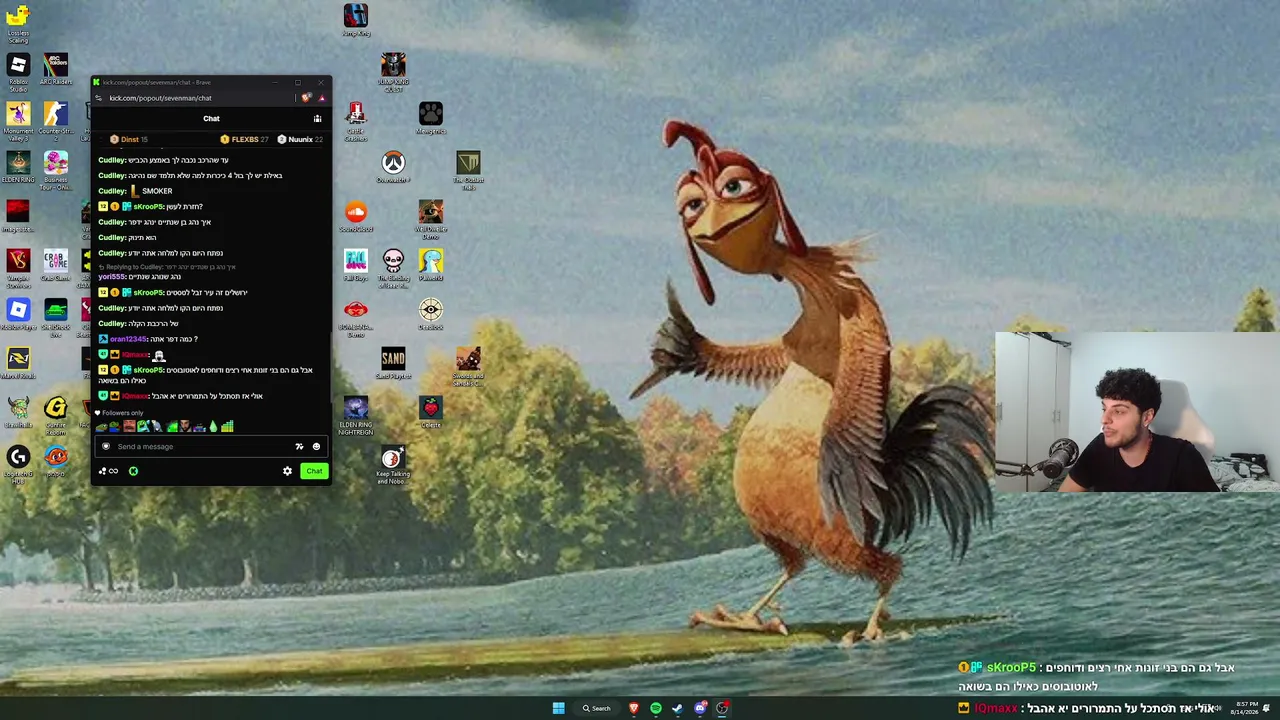Select the Meowgenics paw desktop icon

[431, 118]
